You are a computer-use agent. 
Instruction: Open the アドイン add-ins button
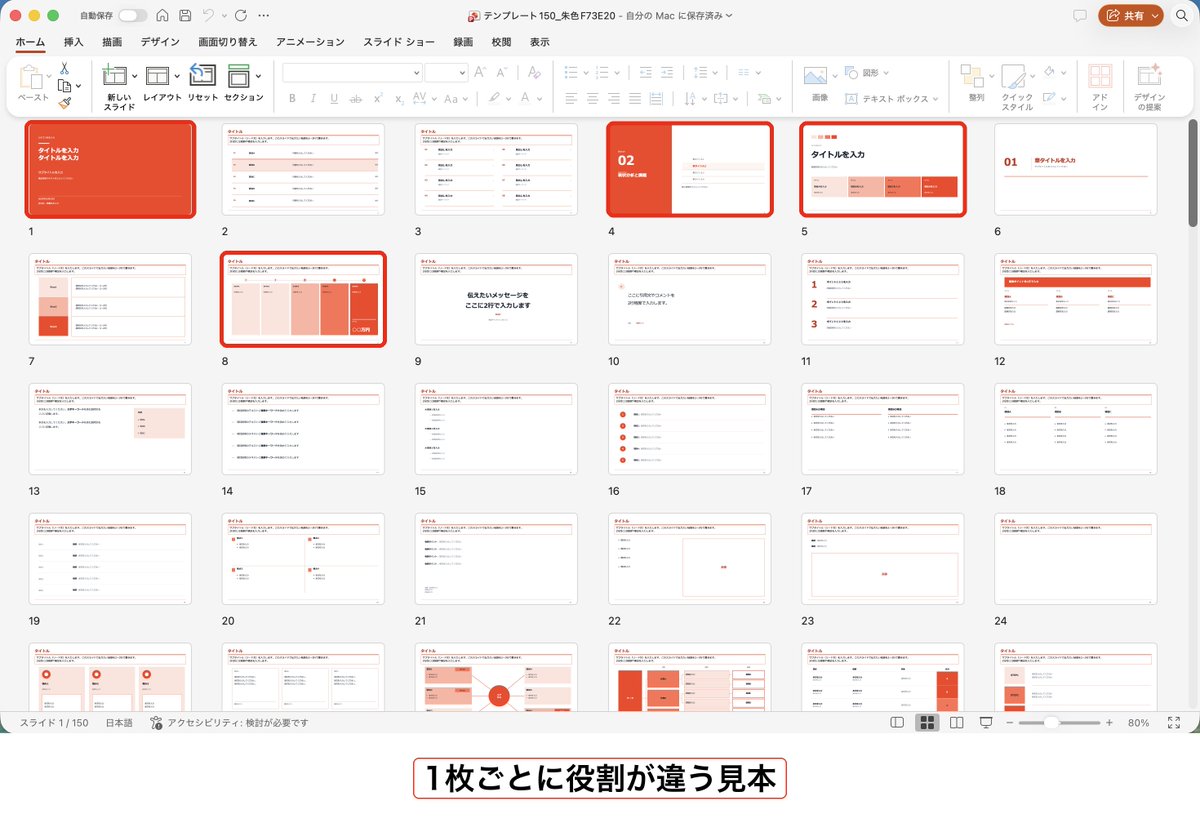(x=1100, y=87)
